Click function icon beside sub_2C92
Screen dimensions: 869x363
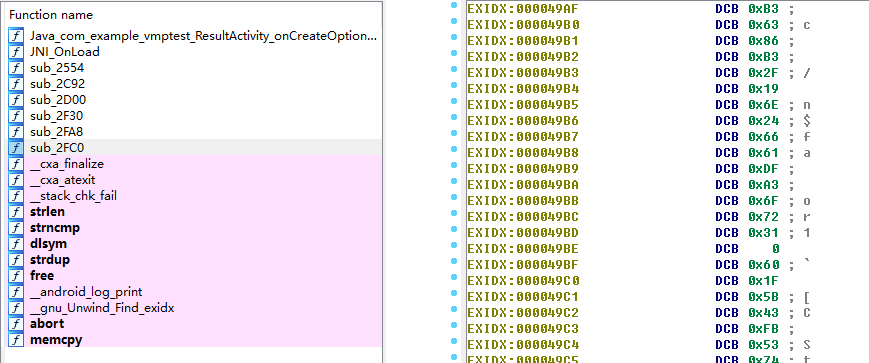pyautogui.click(x=17, y=84)
